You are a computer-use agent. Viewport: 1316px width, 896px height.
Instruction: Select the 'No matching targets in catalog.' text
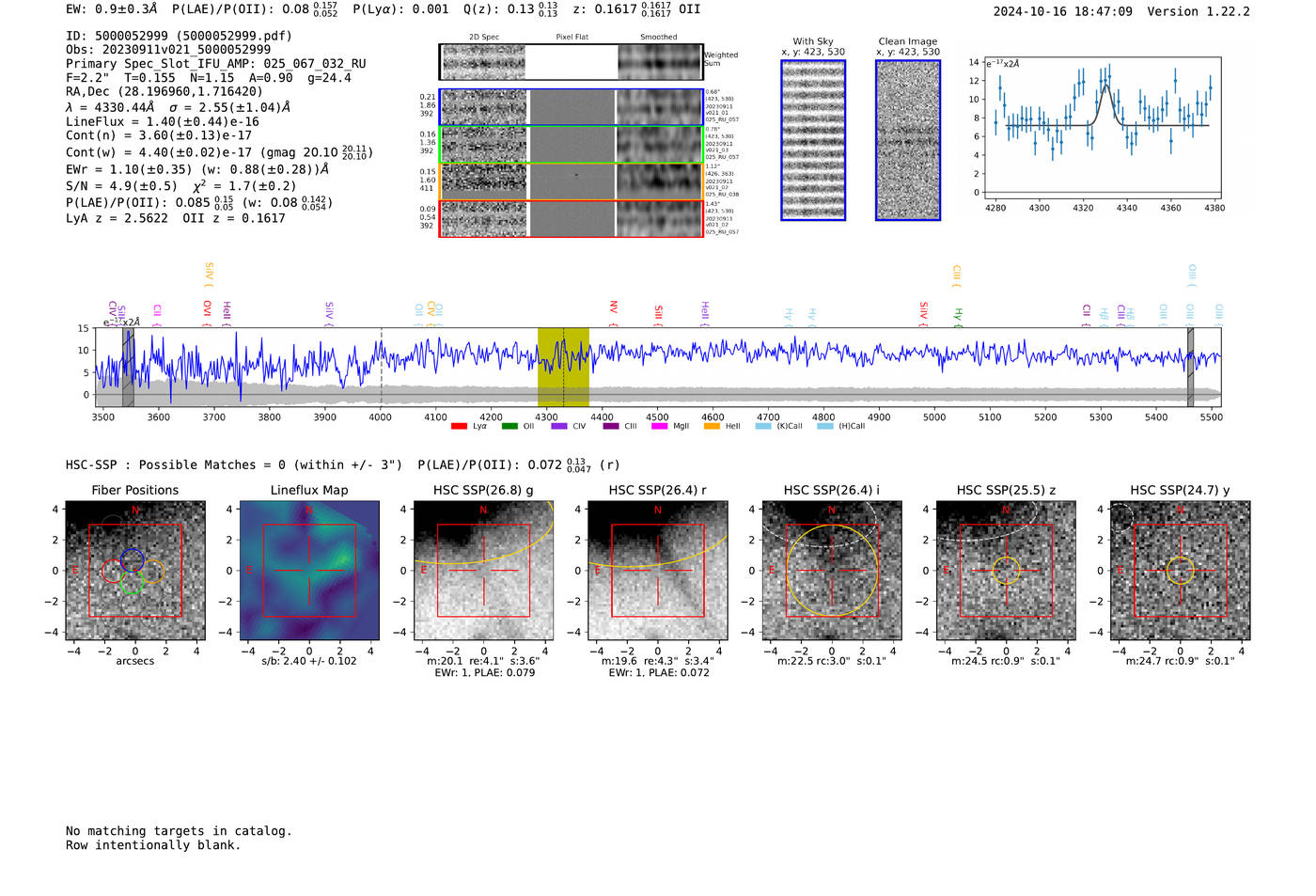coord(179,831)
